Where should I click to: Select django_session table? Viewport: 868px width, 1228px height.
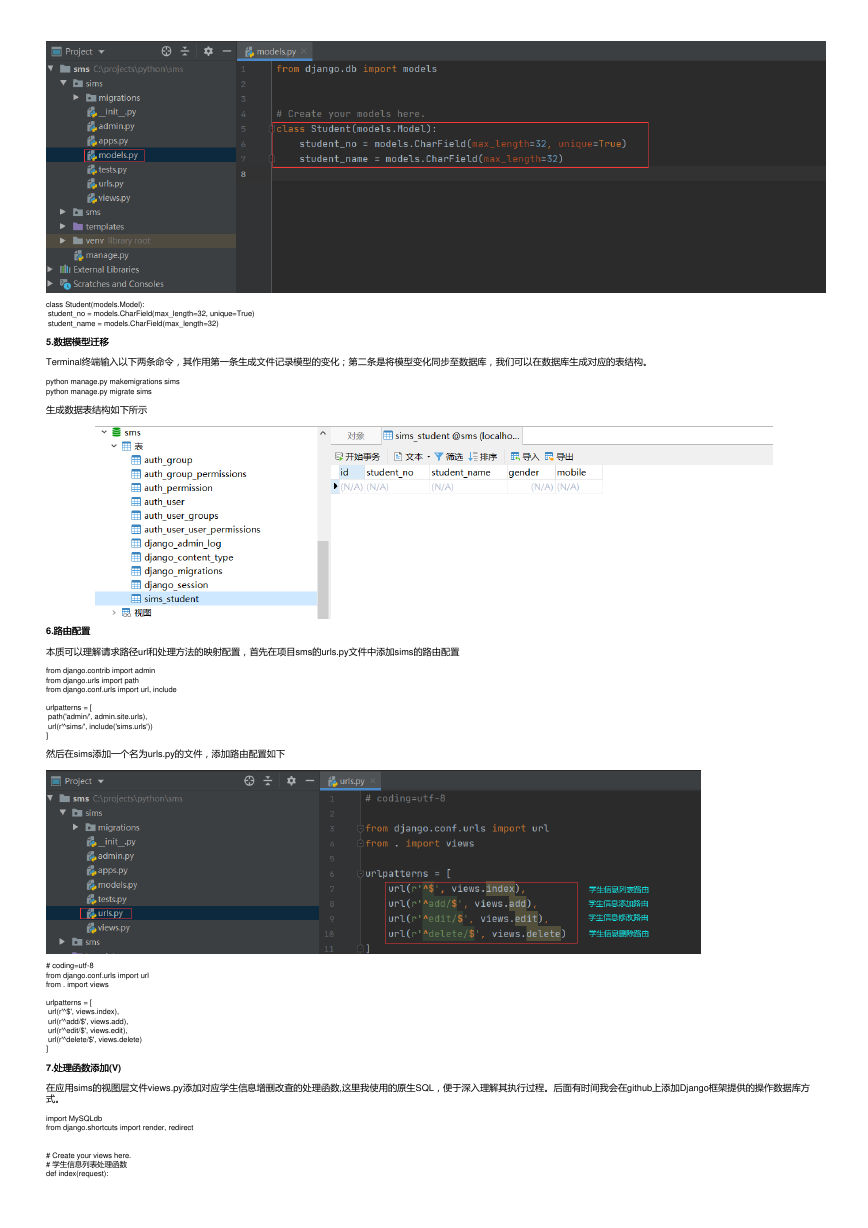[x=170, y=585]
